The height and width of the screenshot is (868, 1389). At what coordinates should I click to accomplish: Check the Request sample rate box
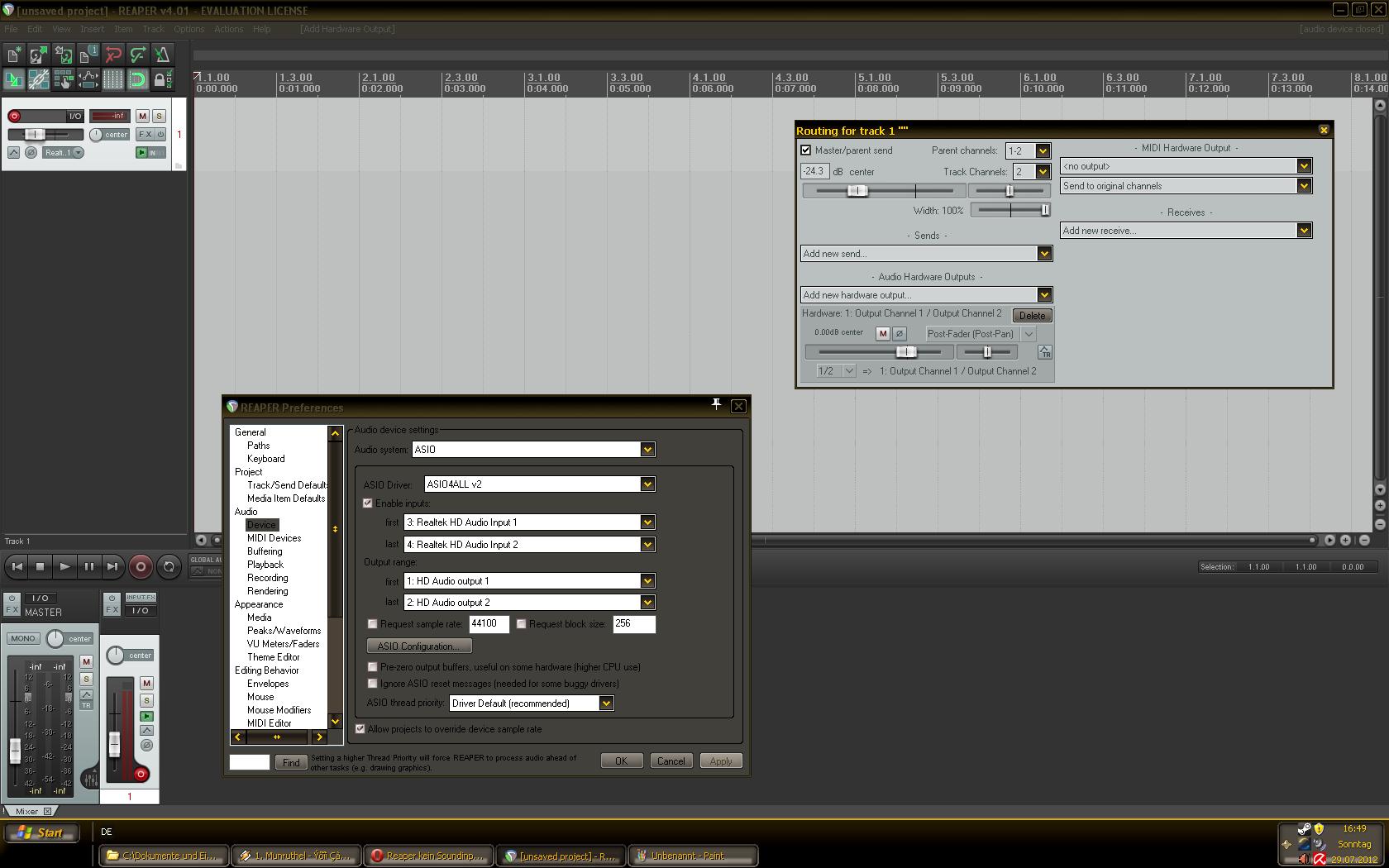tap(372, 624)
